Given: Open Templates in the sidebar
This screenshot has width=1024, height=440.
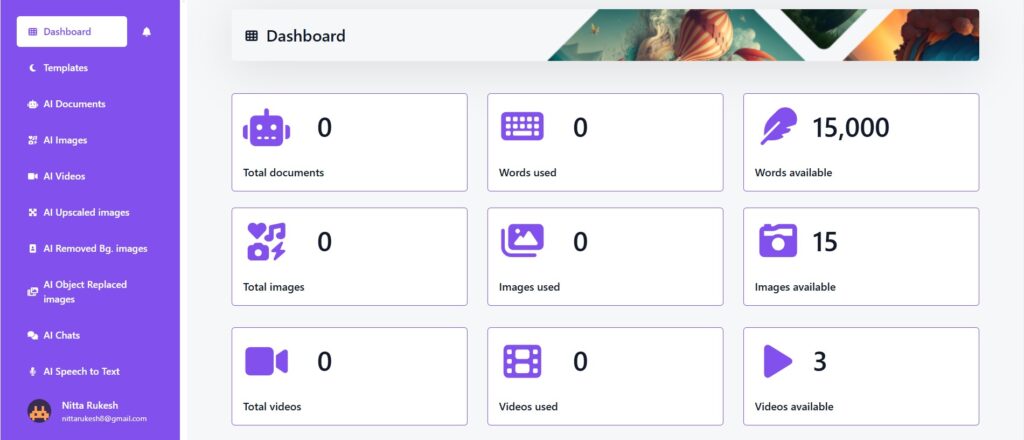Looking at the screenshot, I should pos(65,68).
